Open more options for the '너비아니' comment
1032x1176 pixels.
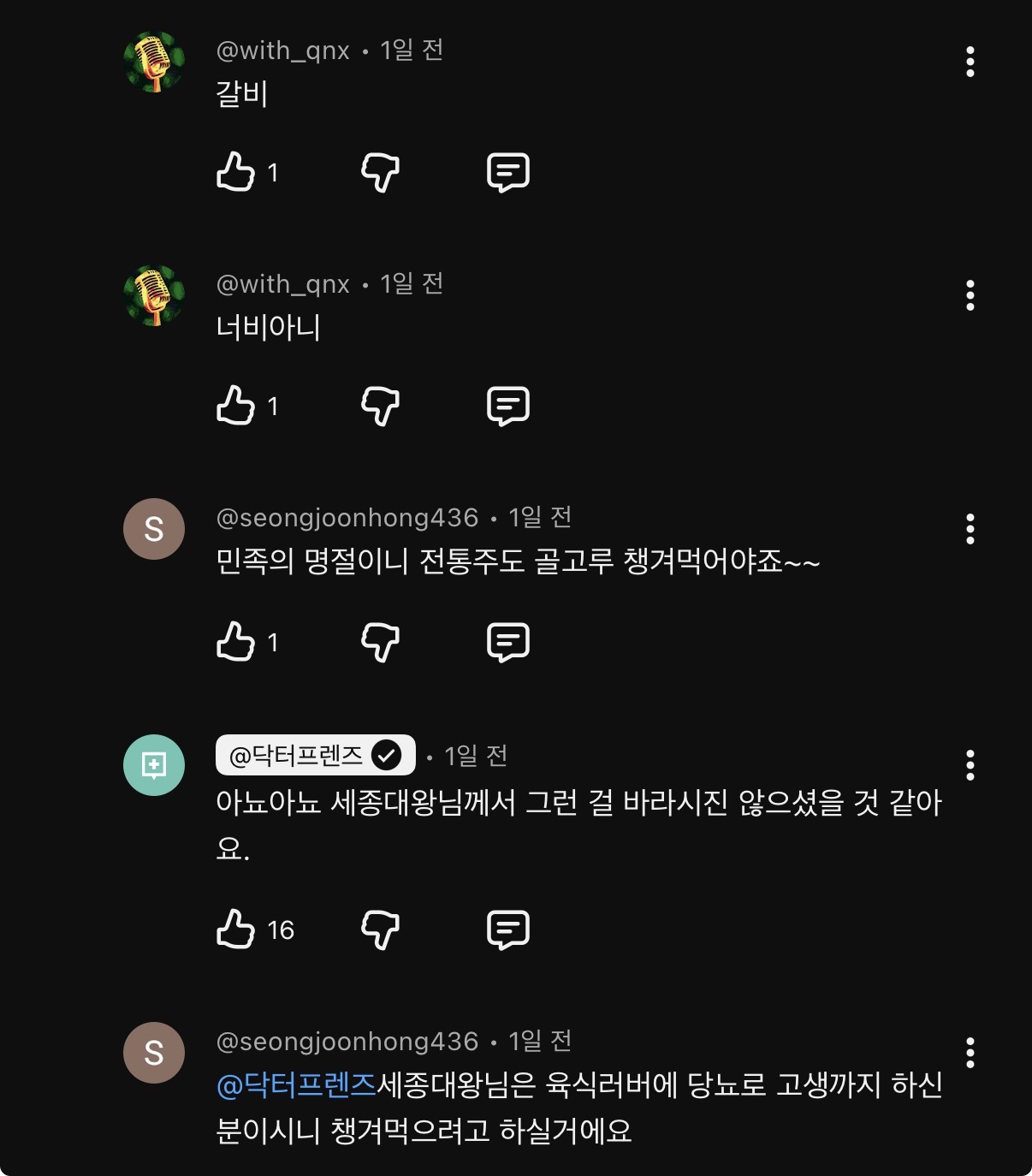[970, 295]
